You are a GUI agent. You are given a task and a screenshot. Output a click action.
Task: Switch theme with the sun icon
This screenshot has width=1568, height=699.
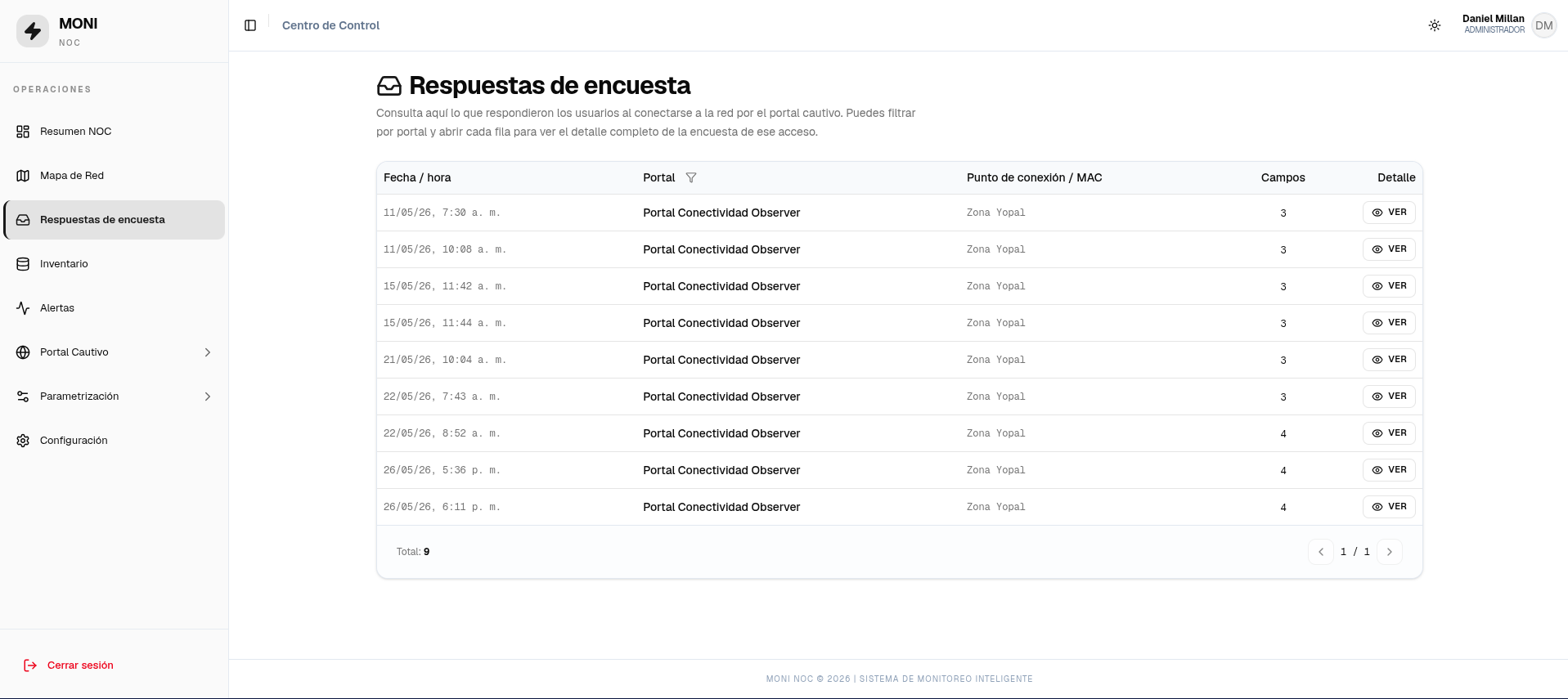[1435, 25]
